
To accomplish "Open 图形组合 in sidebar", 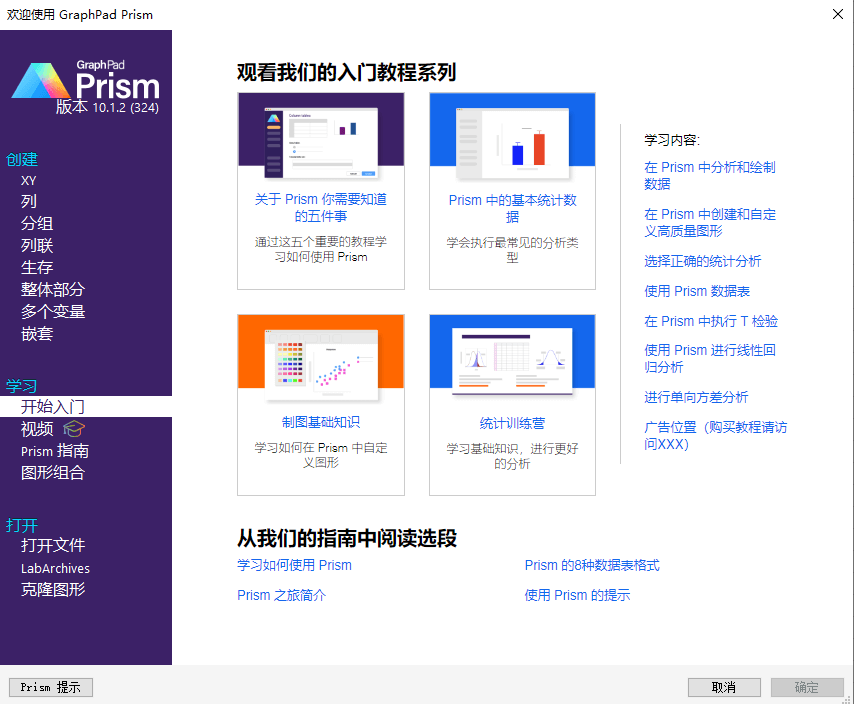I will pyautogui.click(x=53, y=473).
